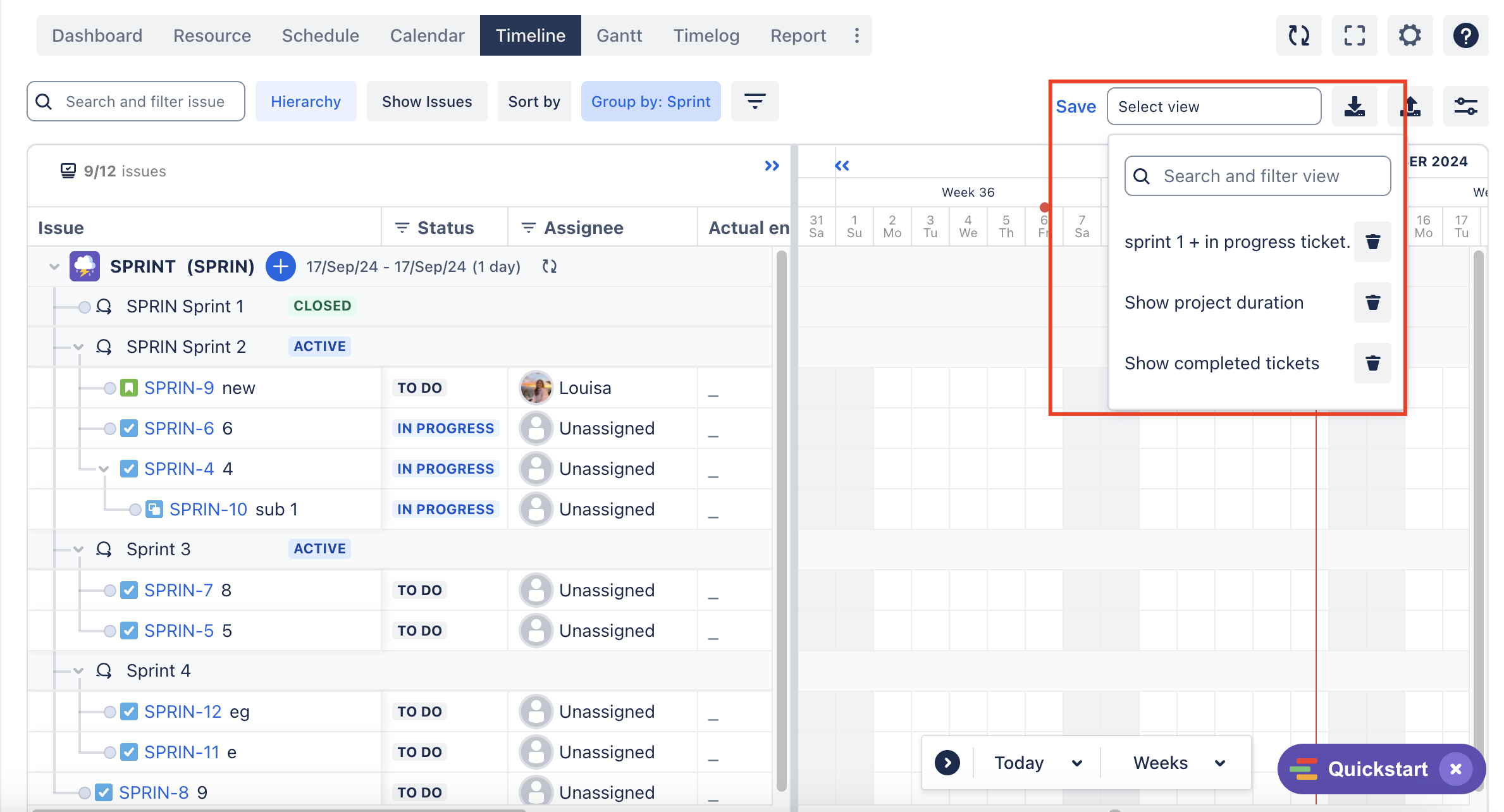Image resolution: width=1504 pixels, height=812 pixels.
Task: Click the download (import view) icon
Action: [1354, 106]
